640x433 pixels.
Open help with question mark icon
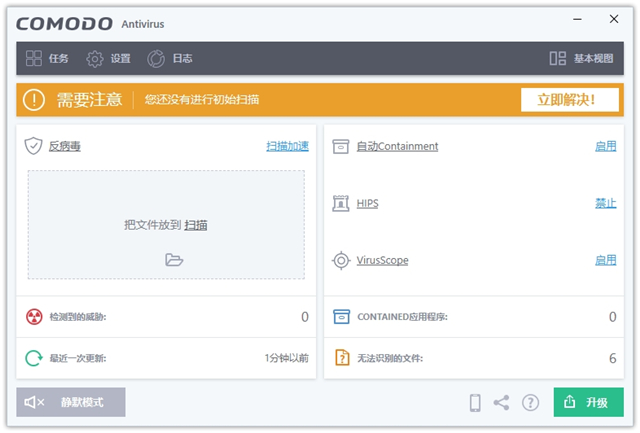click(x=530, y=403)
